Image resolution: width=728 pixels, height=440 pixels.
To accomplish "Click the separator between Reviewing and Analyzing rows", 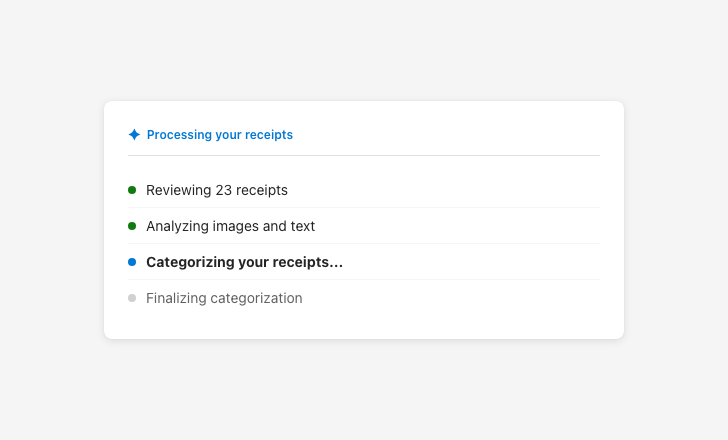I will point(364,208).
